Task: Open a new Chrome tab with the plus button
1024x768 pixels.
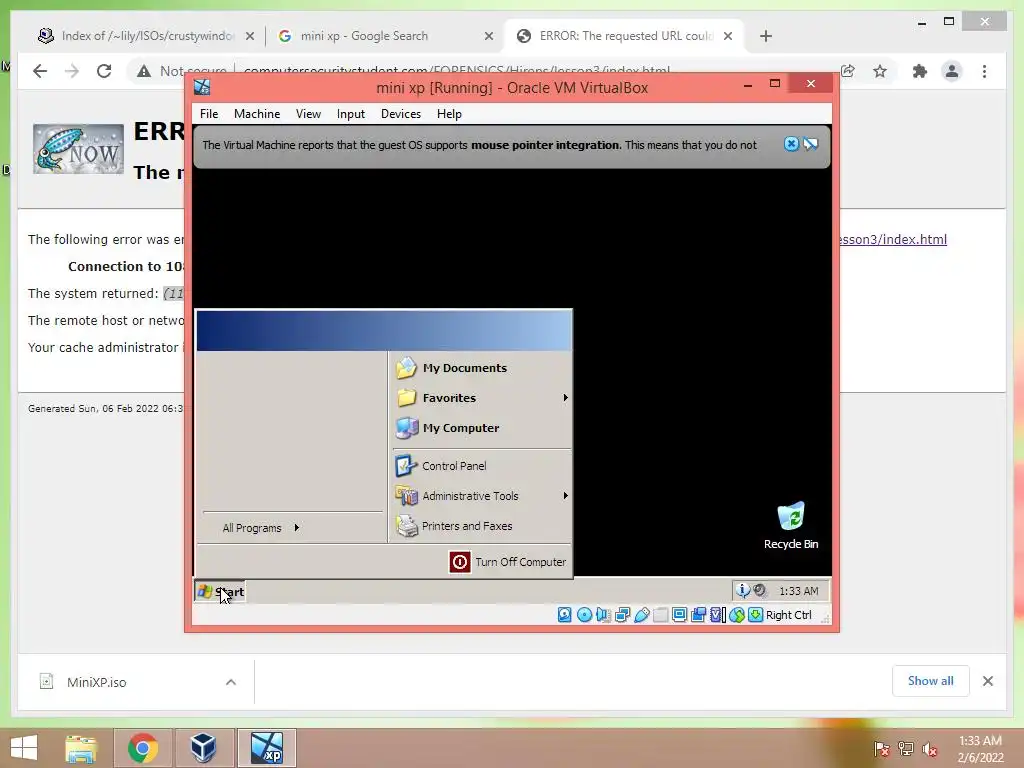Action: point(766,36)
